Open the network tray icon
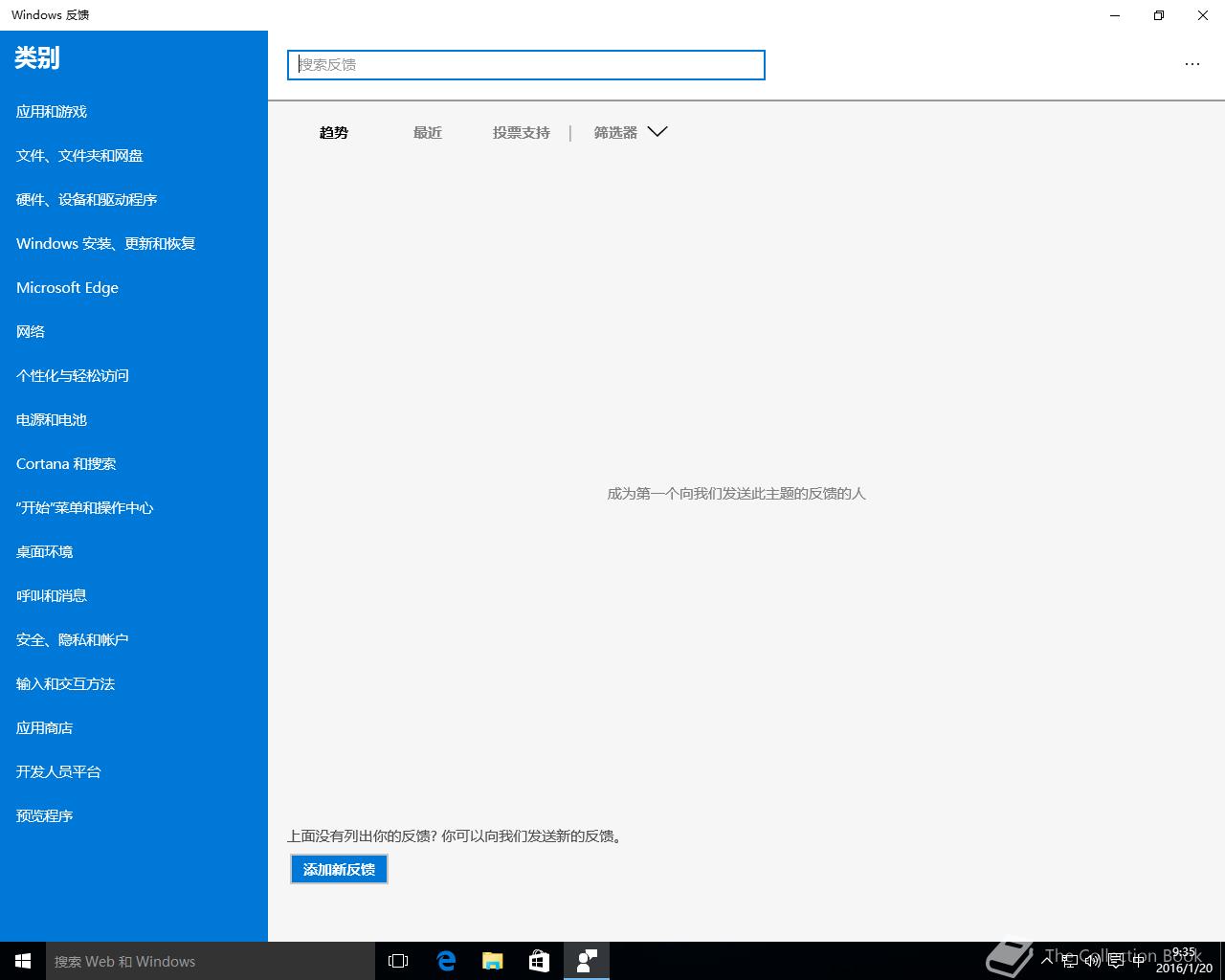 coord(1070,961)
